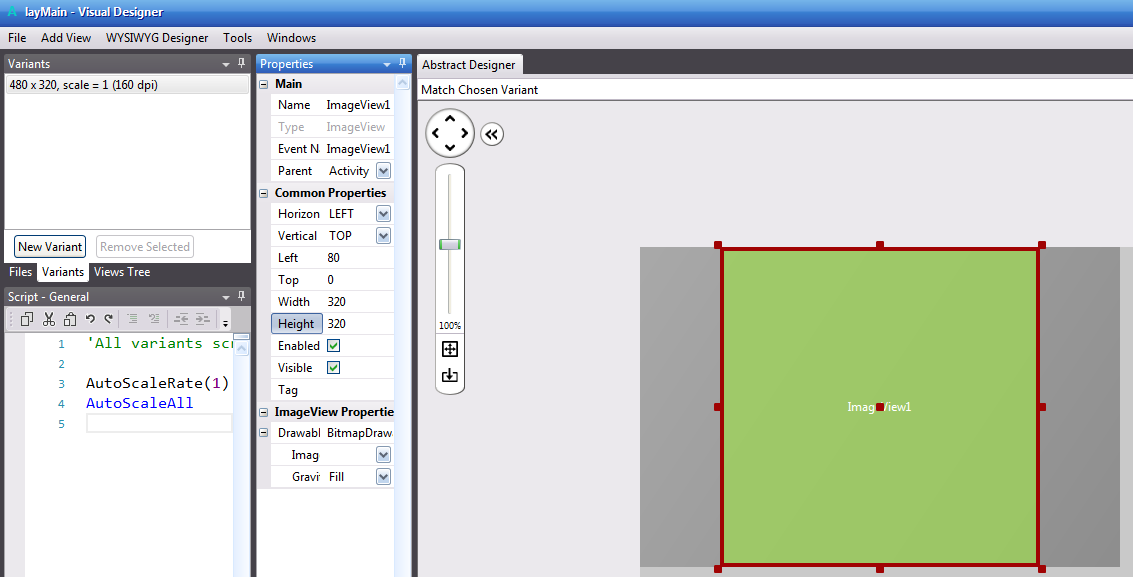Click the Event Name field value
The image size is (1133, 577).
(358, 149)
